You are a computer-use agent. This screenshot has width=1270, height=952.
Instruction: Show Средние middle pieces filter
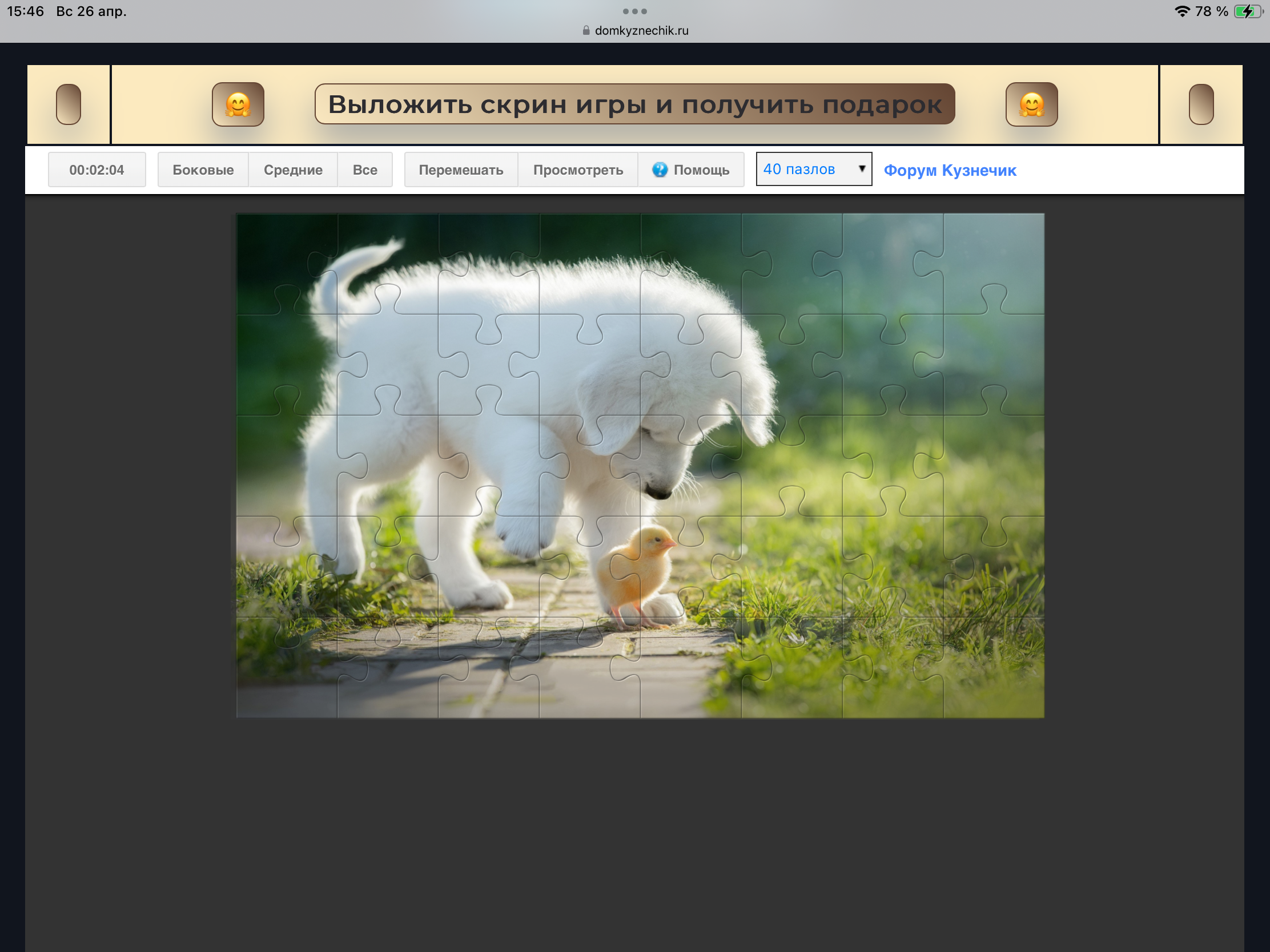[x=293, y=170]
